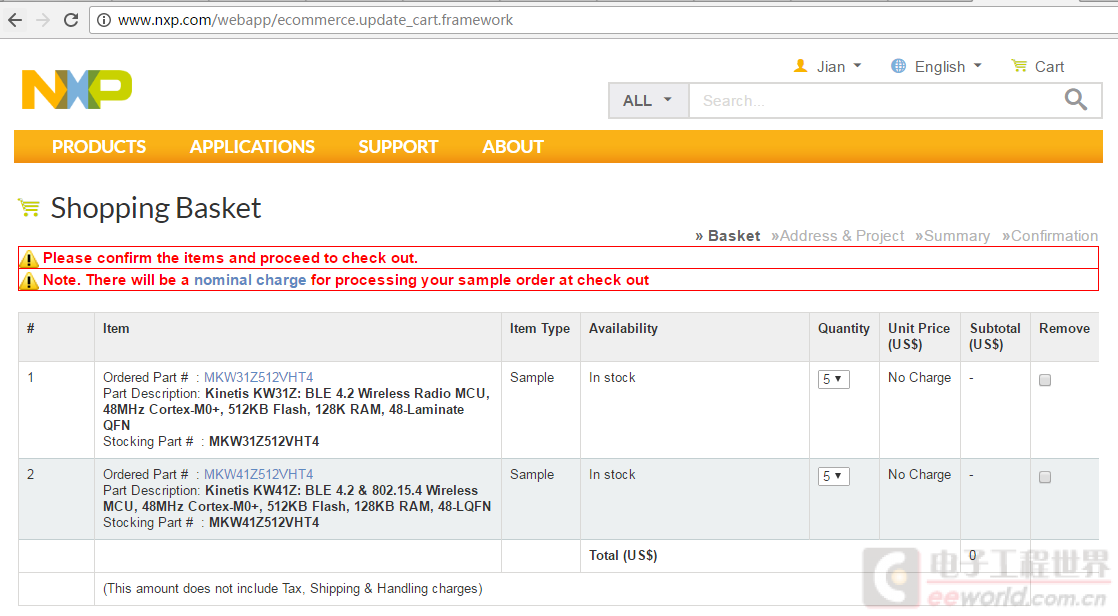Click the 'Total (US$)' label
Image resolution: width=1118 pixels, height=616 pixels.
[623, 555]
